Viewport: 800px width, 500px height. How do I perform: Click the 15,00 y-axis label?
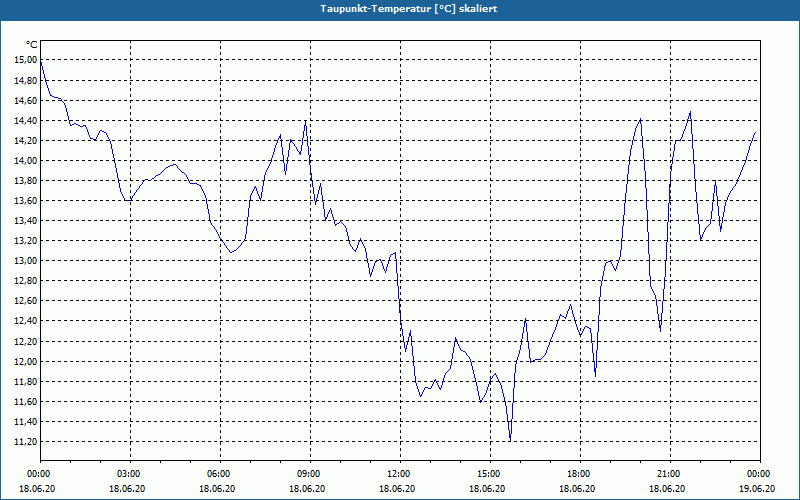click(27, 60)
